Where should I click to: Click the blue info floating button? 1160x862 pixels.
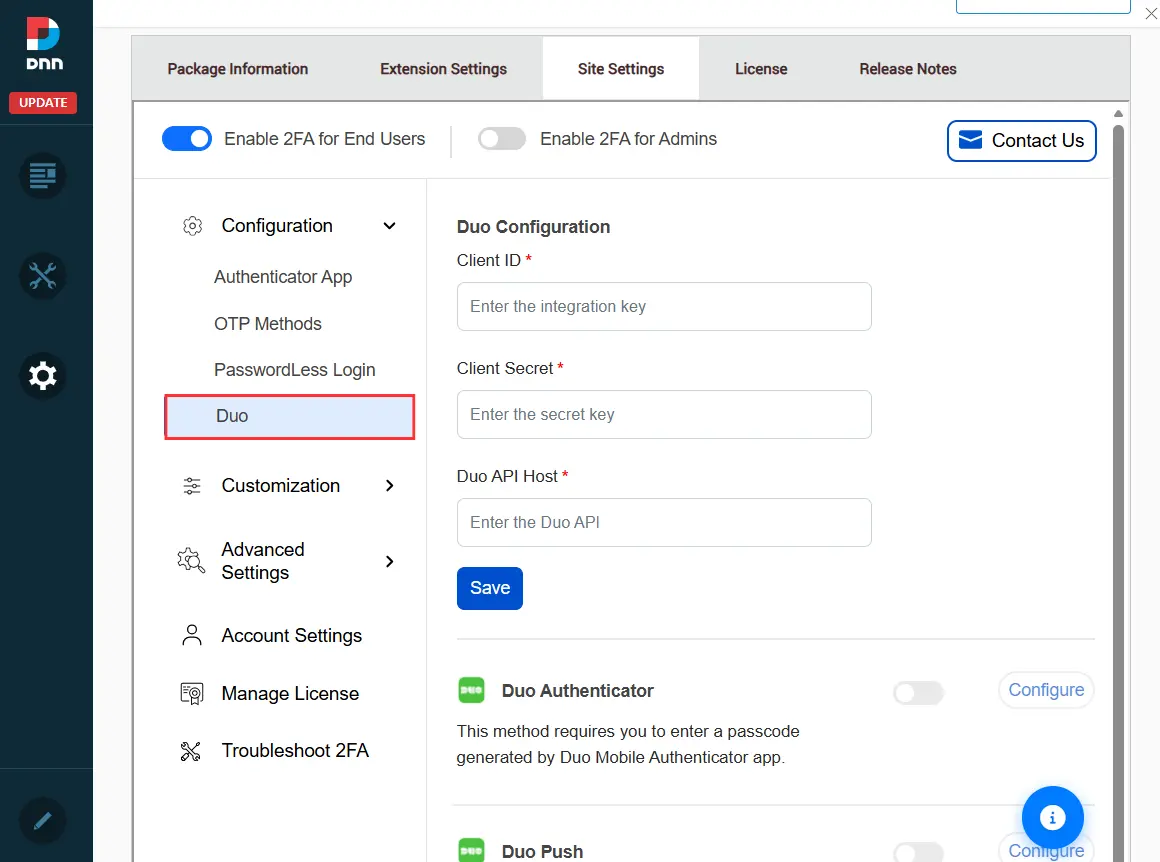(1052, 818)
